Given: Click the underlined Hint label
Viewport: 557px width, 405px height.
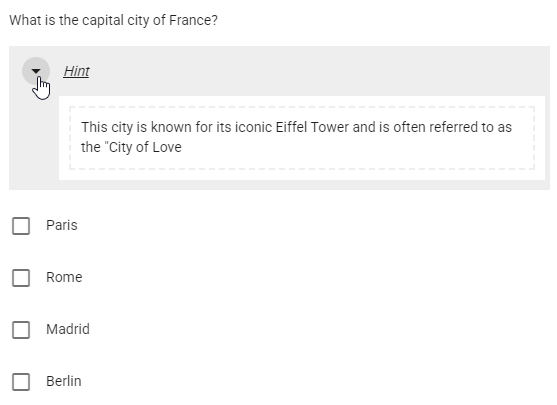Looking at the screenshot, I should tap(76, 71).
